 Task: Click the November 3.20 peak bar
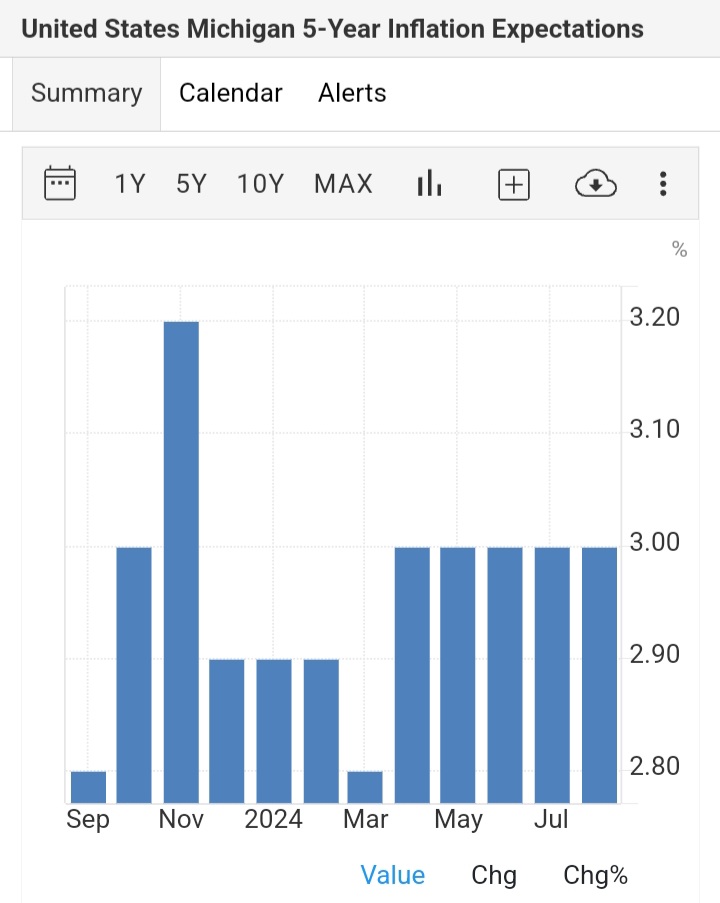pyautogui.click(x=181, y=560)
